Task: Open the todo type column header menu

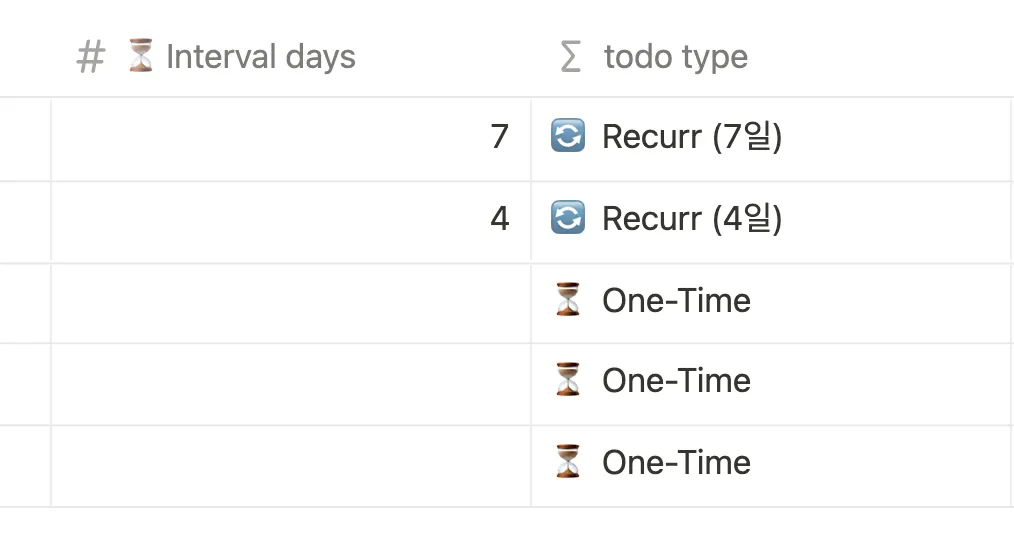Action: tap(676, 57)
